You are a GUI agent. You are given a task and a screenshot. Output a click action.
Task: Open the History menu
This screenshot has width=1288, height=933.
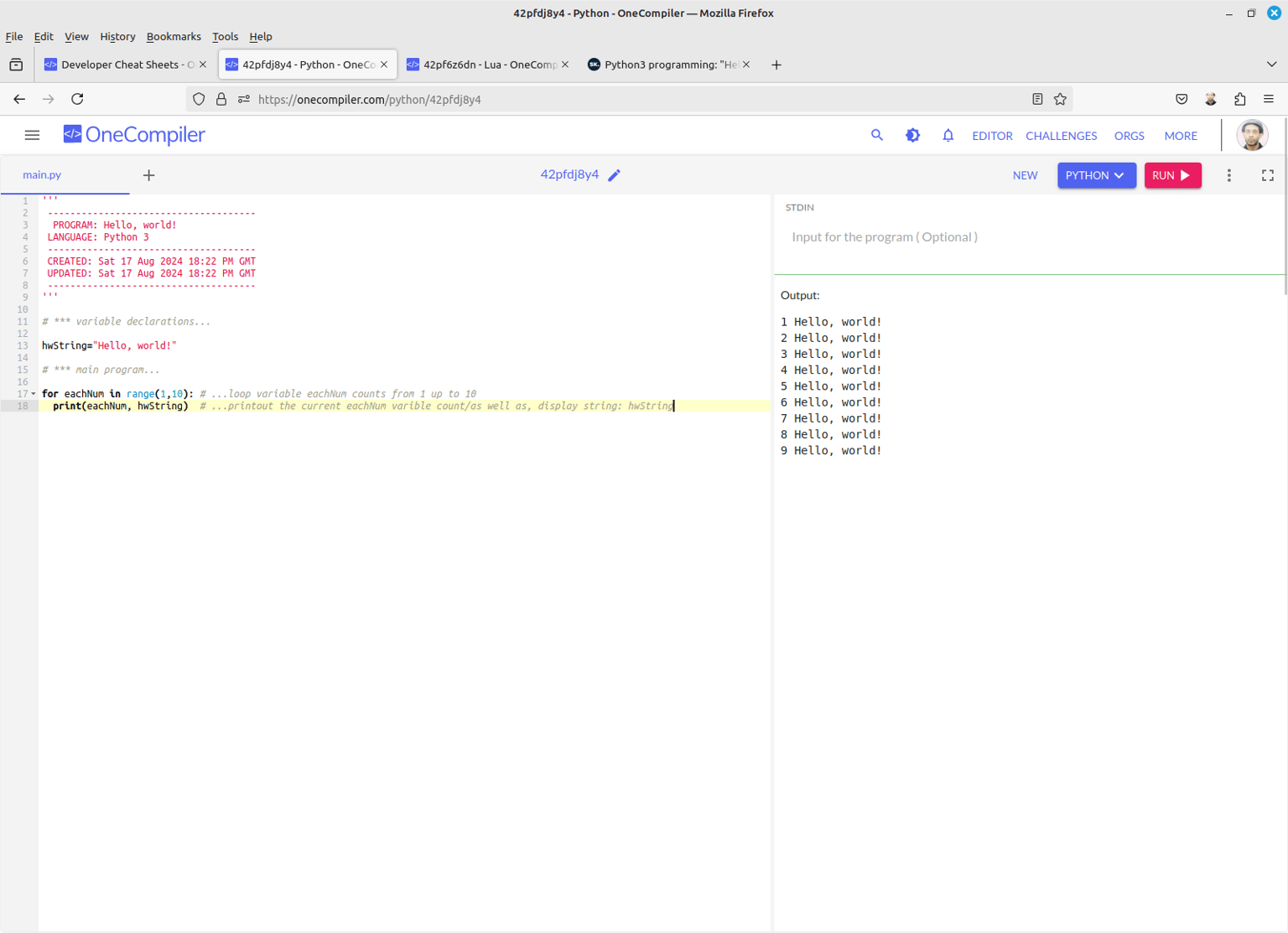pyautogui.click(x=117, y=37)
